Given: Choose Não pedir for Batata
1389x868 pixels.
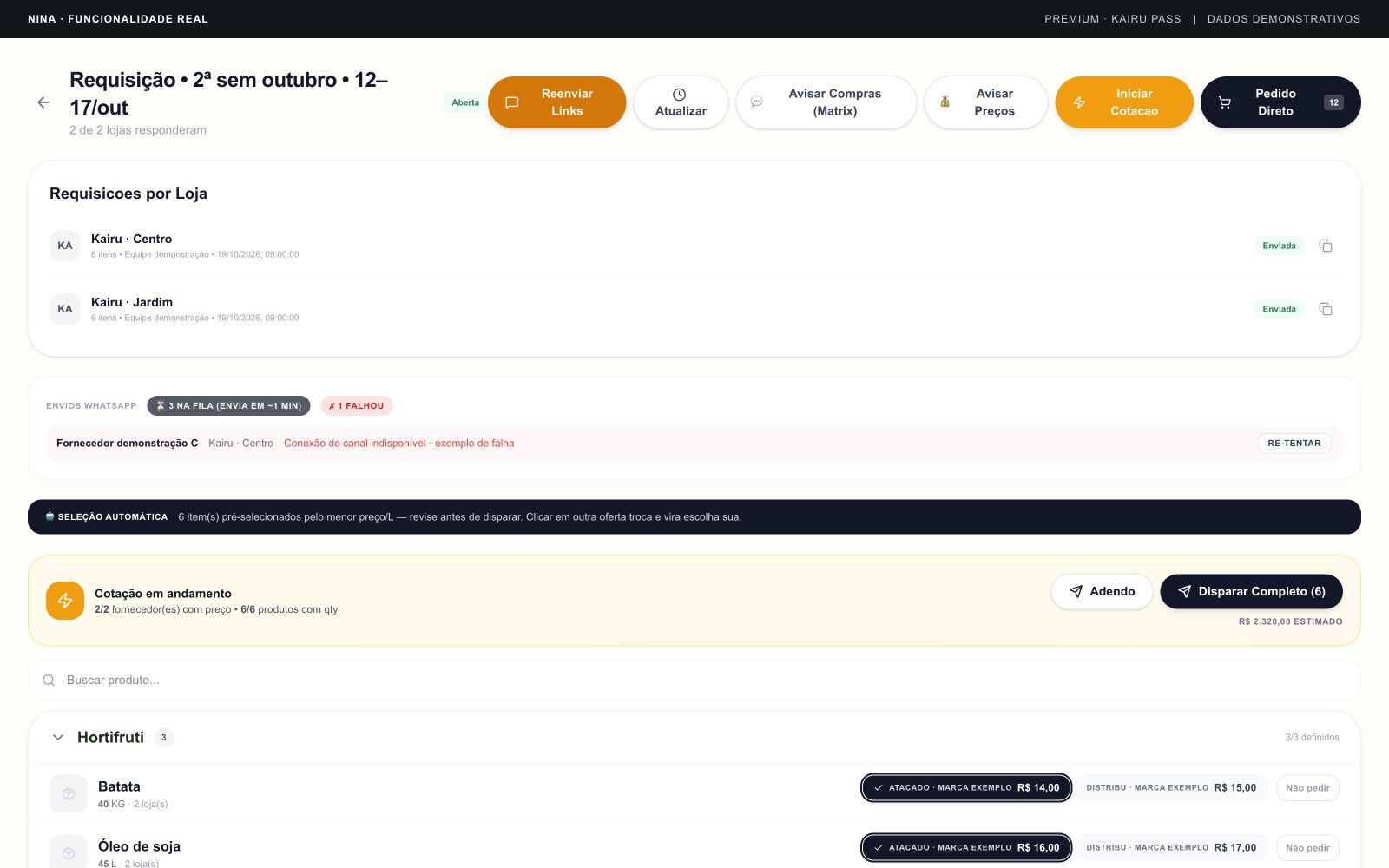Looking at the screenshot, I should [1307, 787].
